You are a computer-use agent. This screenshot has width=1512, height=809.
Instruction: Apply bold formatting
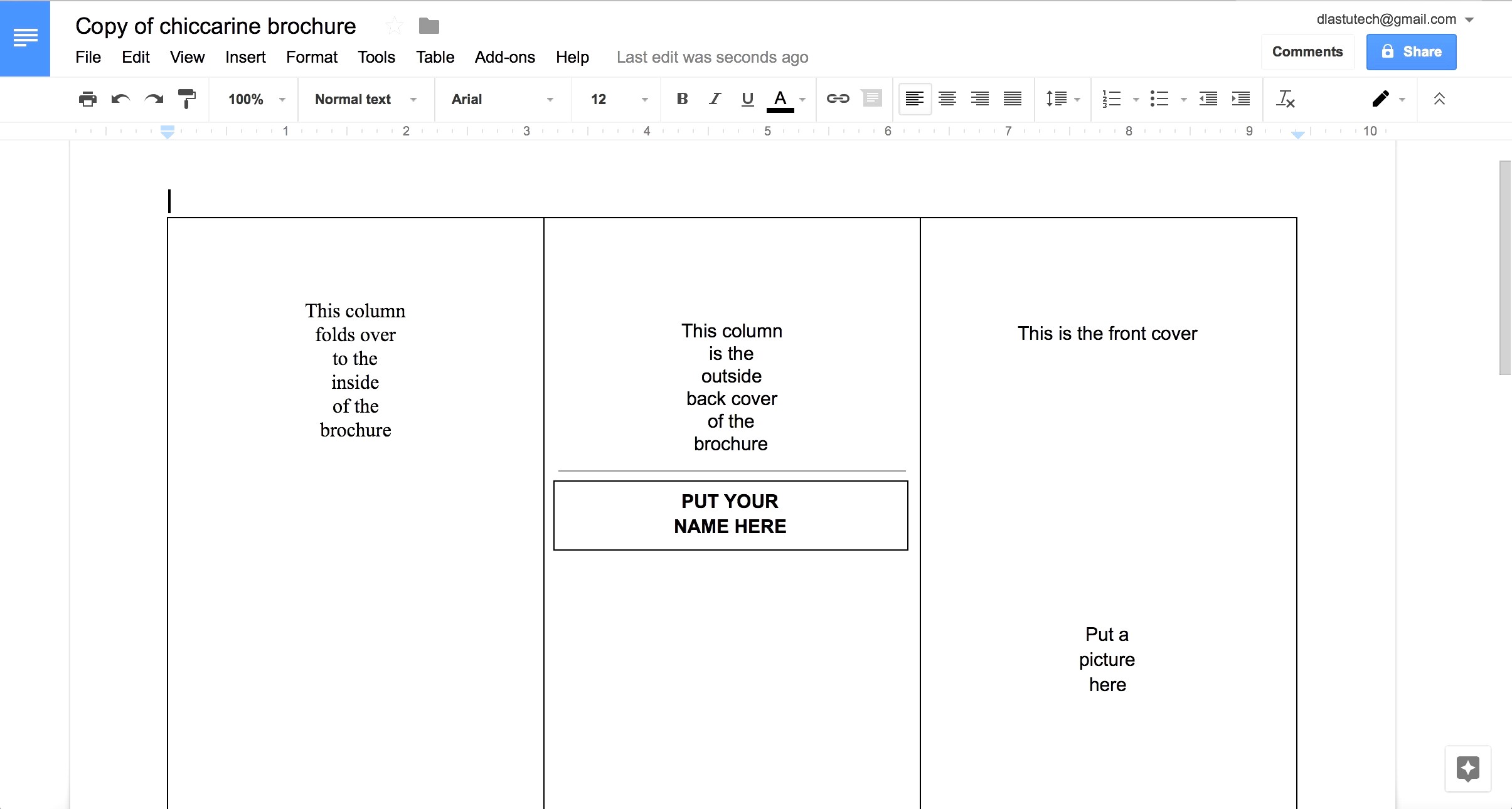click(x=681, y=99)
